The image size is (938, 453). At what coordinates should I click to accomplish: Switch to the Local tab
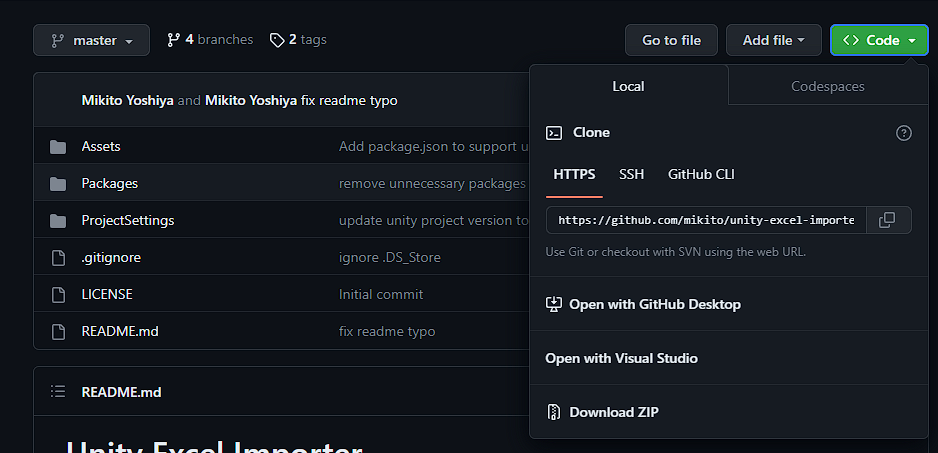tap(628, 86)
